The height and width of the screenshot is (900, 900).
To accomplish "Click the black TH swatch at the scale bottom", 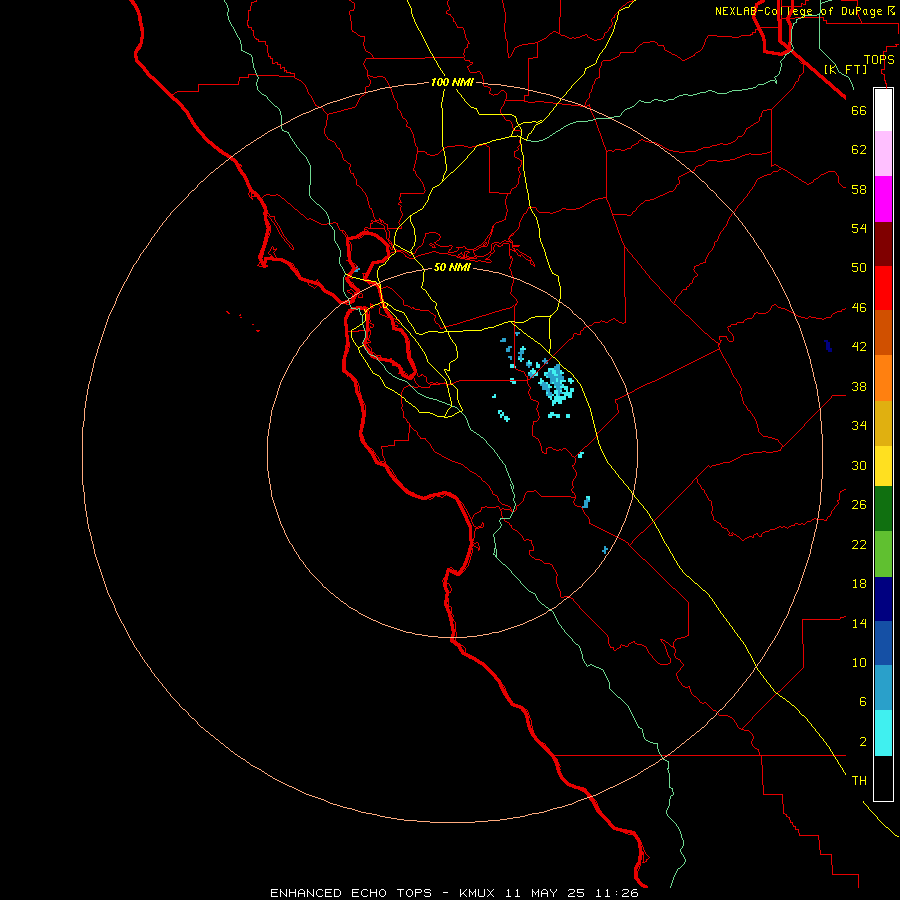I will pyautogui.click(x=883, y=778).
